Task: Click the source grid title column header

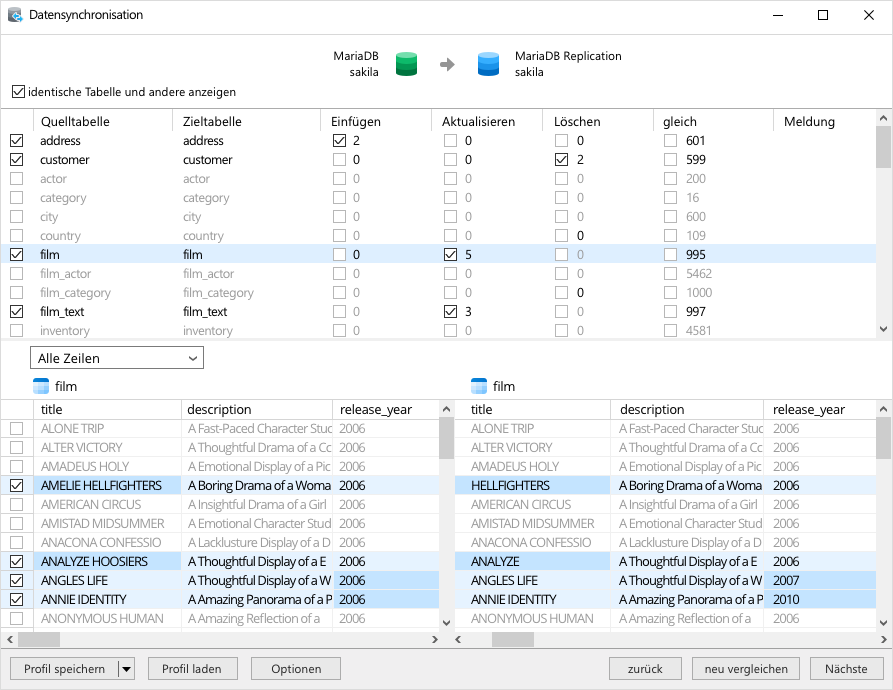Action: coord(107,409)
